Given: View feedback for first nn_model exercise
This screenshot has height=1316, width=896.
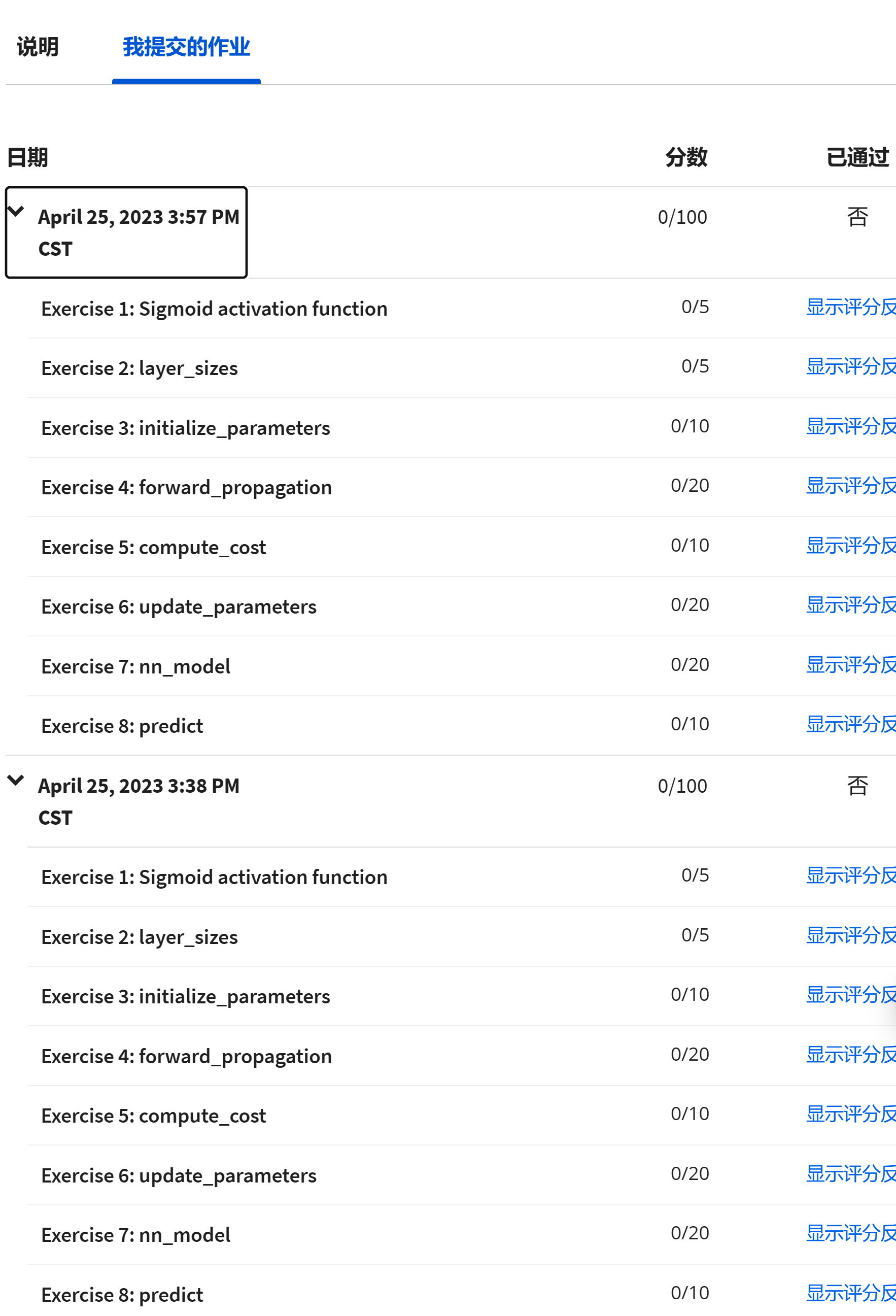Looking at the screenshot, I should [x=850, y=665].
